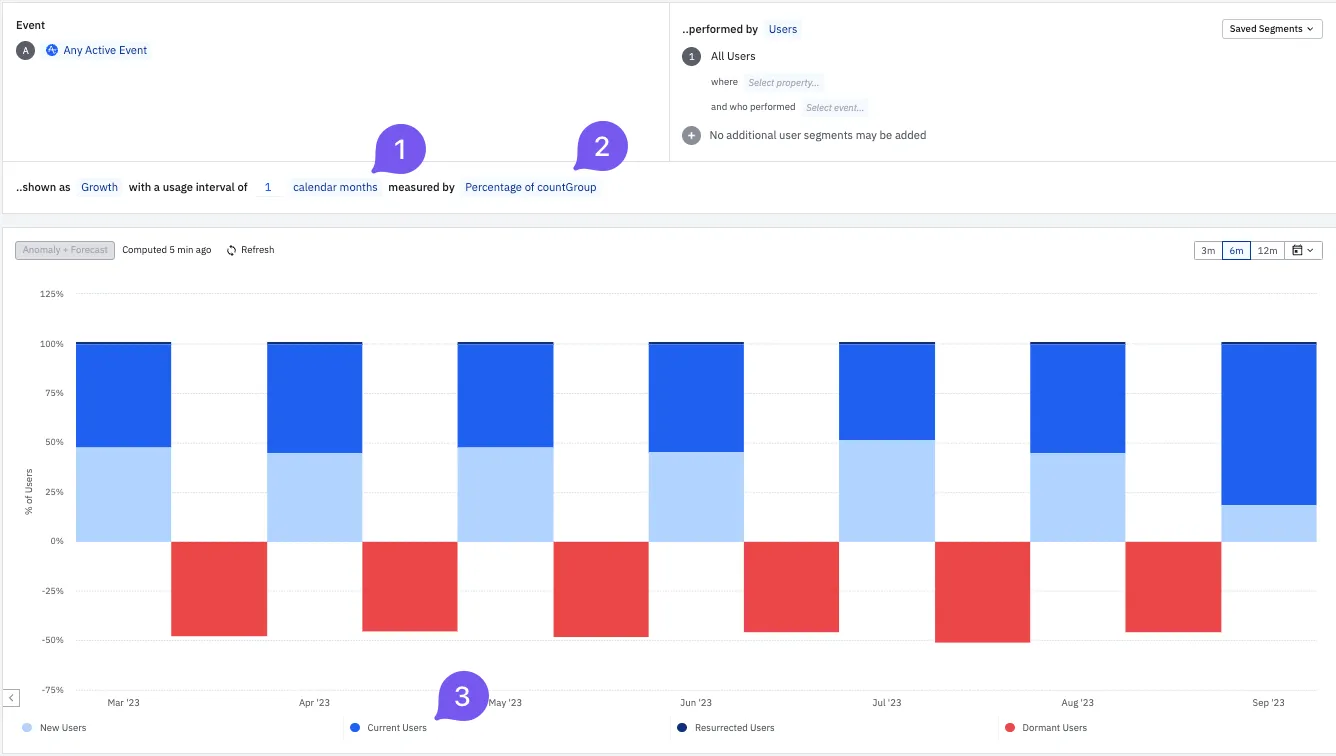Screen dimensions: 1336x756
Task: Change the calendar months interval unit
Action: pos(335,187)
